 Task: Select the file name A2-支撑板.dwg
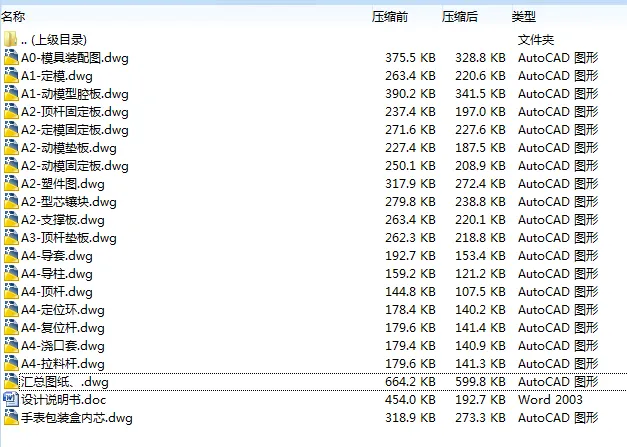point(63,220)
